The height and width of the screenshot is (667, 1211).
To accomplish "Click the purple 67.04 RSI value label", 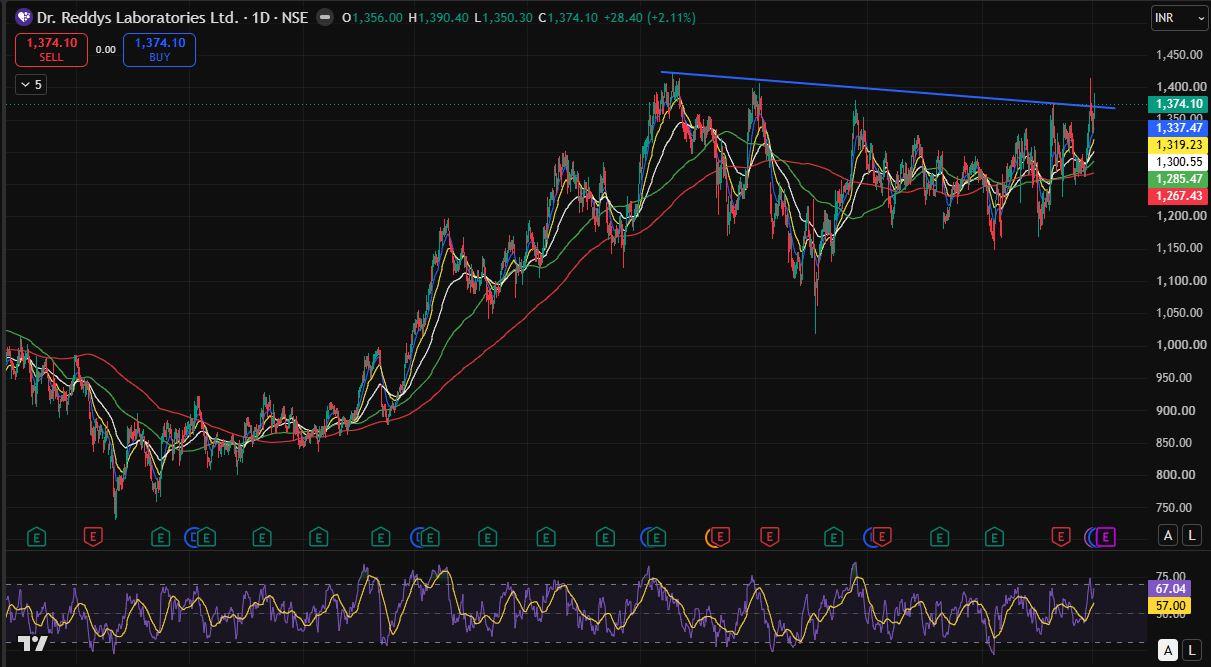I will click(x=1170, y=590).
